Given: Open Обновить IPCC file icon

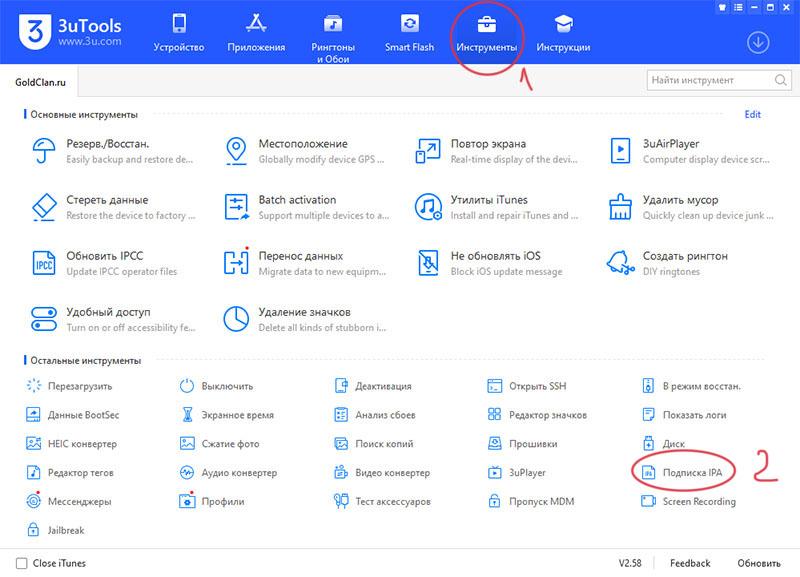Looking at the screenshot, I should [44, 263].
